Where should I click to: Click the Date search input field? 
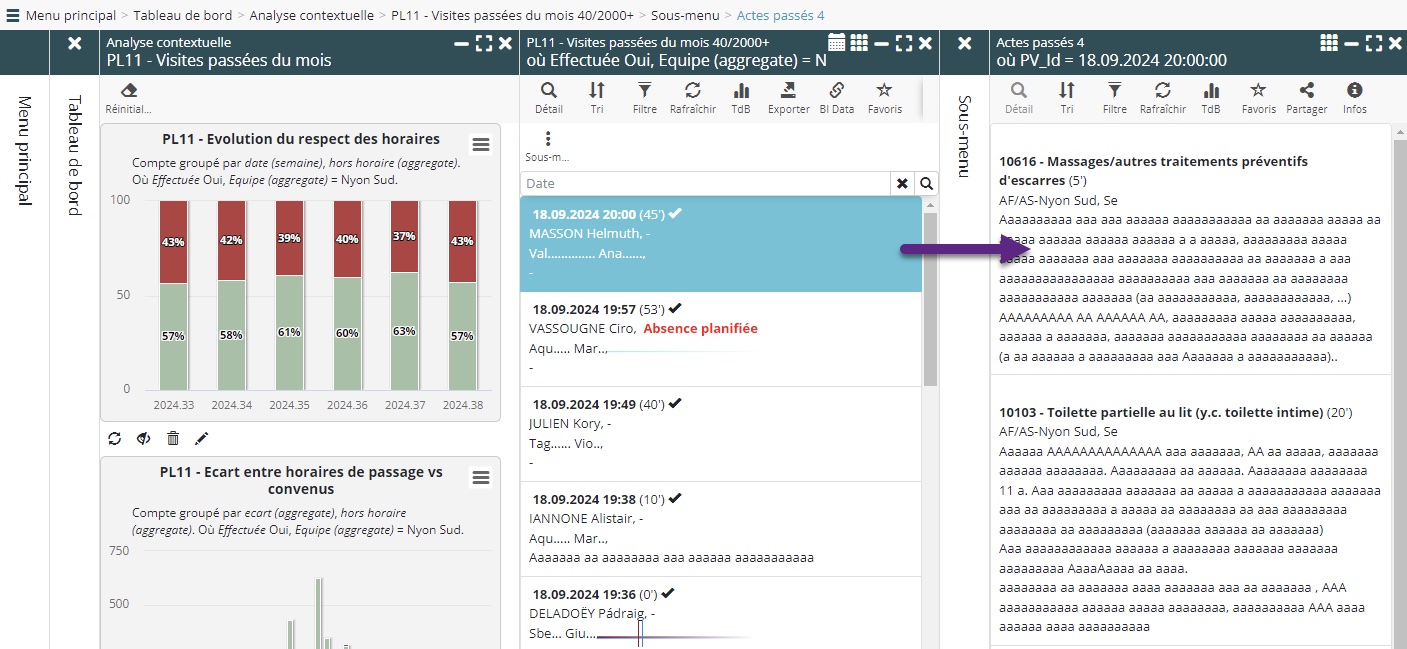pos(704,184)
